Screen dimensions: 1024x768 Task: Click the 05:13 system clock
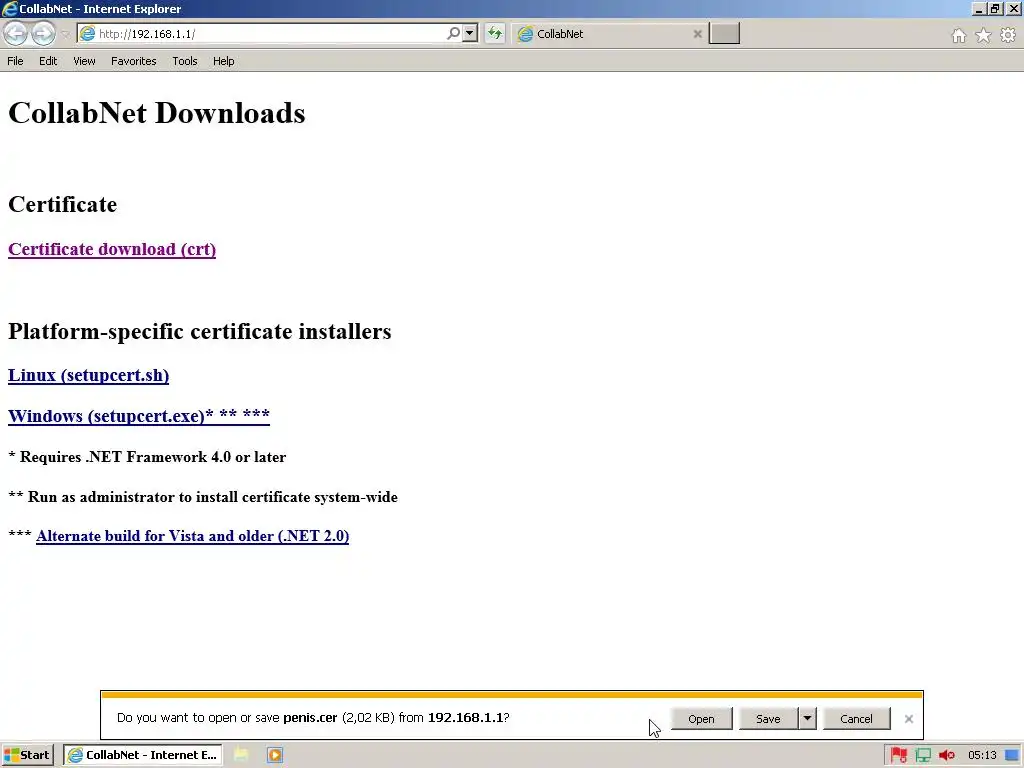pyautogui.click(x=982, y=755)
